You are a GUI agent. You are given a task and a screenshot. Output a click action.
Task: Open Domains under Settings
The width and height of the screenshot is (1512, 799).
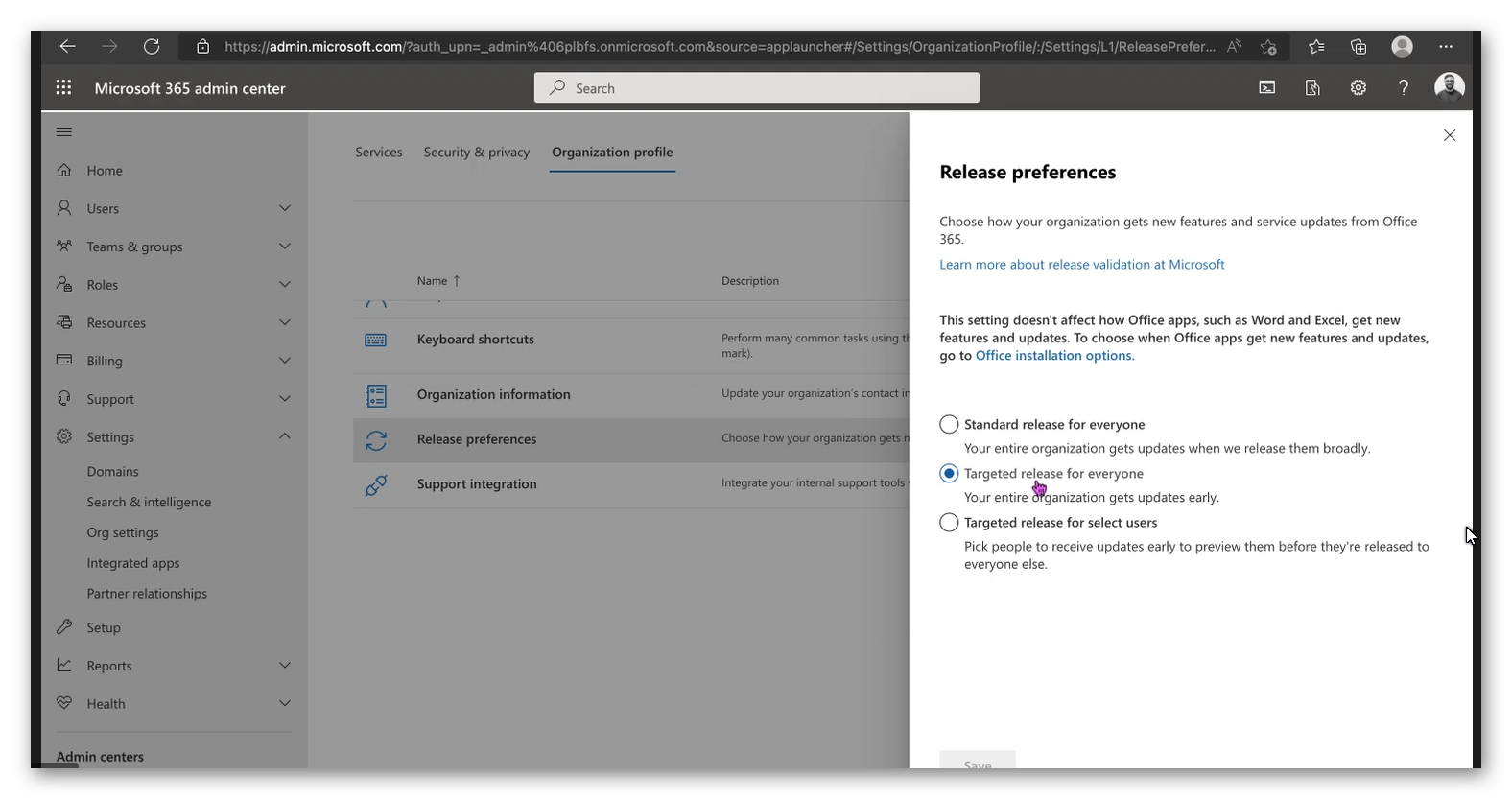[113, 472]
